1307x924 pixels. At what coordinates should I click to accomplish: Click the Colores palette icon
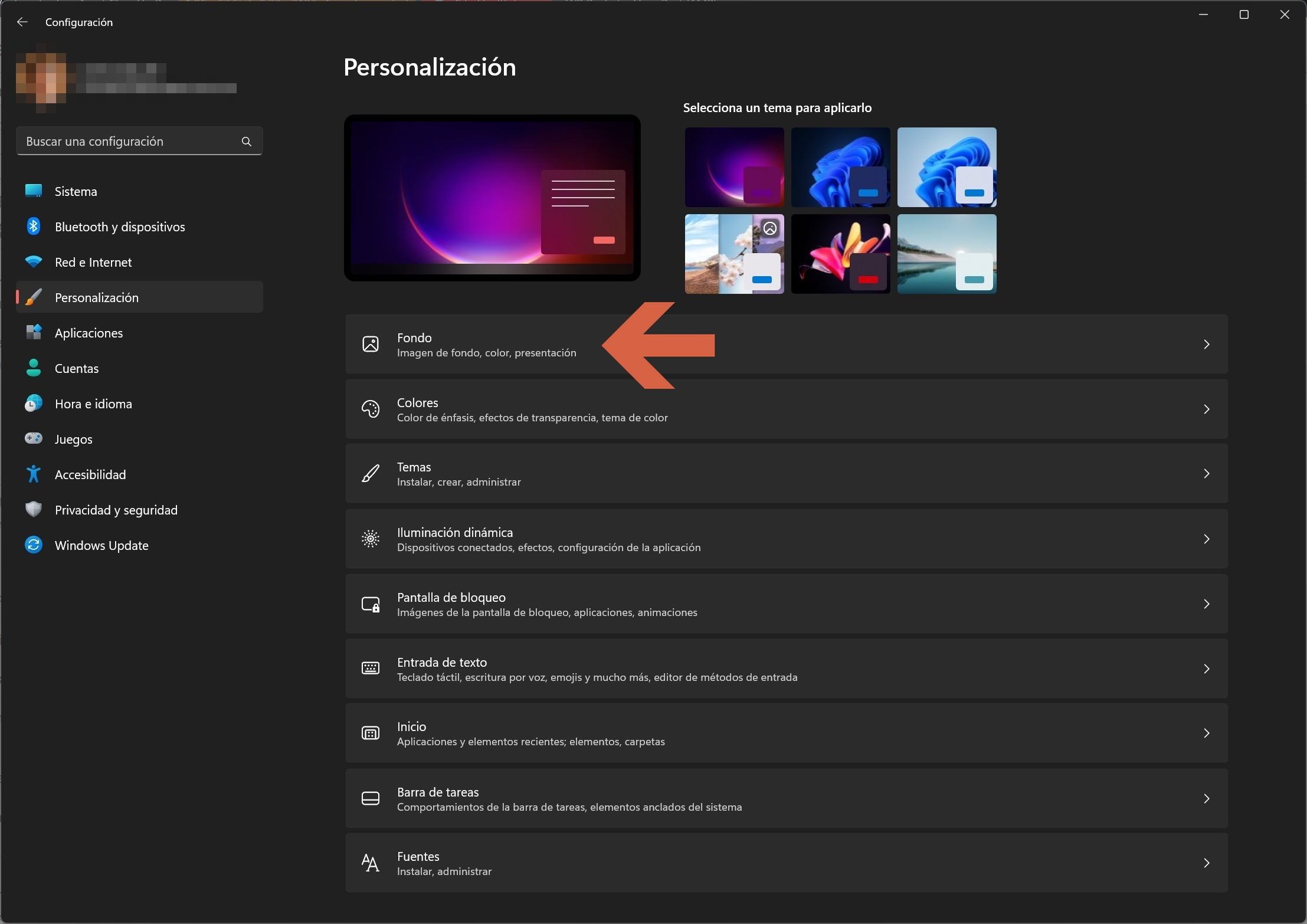click(371, 409)
